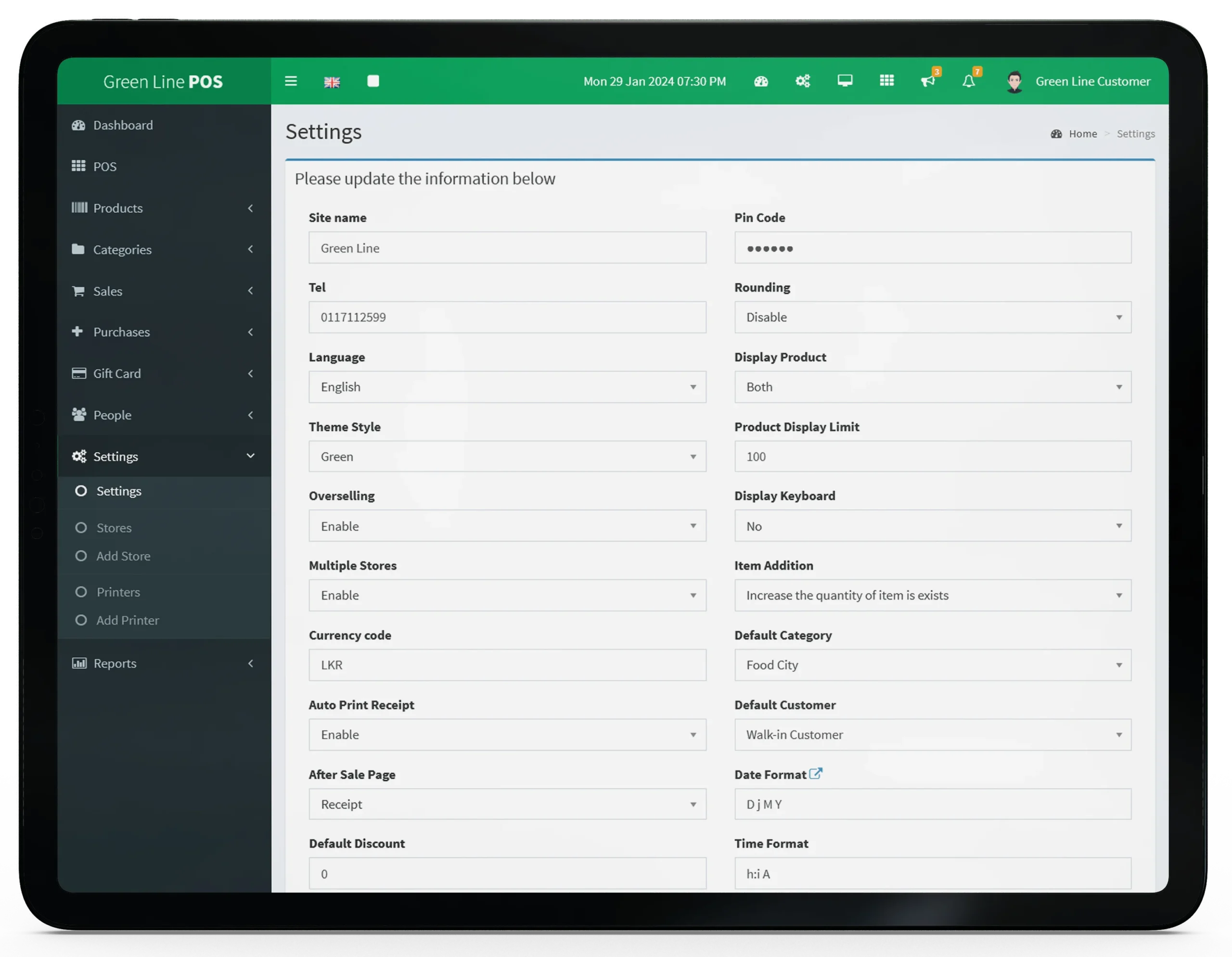Click the UK flag language icon
Screen dimensions: 1232x957
tap(332, 82)
